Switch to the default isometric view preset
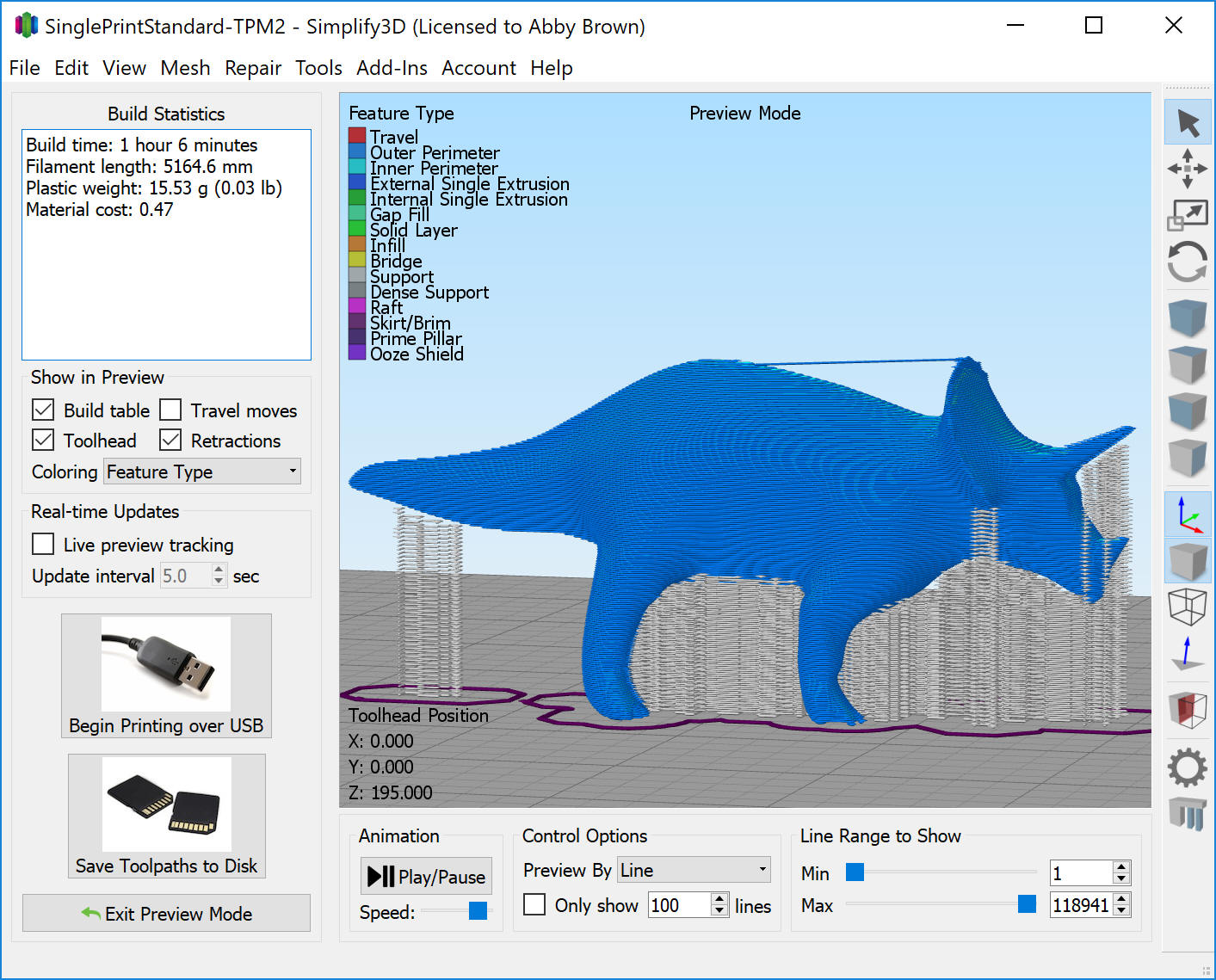The image size is (1216, 980). coord(1188,515)
